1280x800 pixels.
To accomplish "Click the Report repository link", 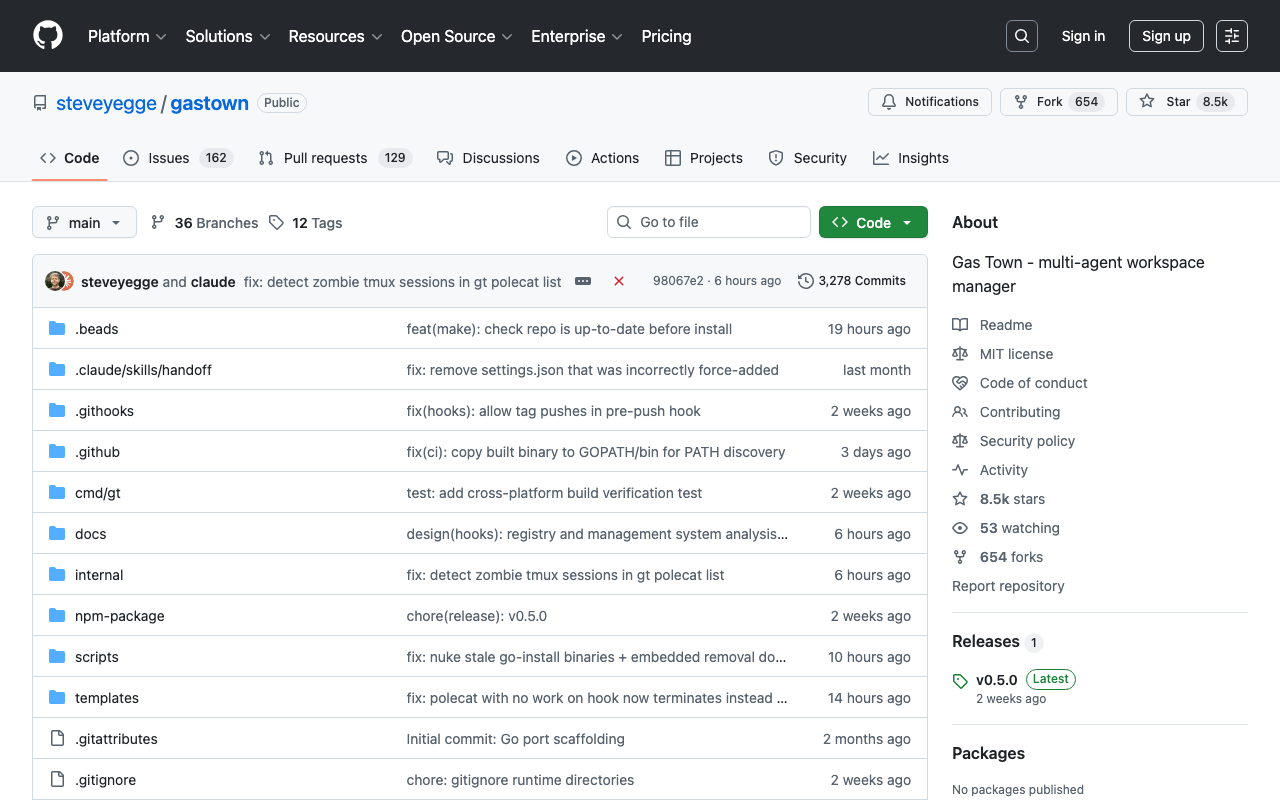I will (x=1008, y=585).
